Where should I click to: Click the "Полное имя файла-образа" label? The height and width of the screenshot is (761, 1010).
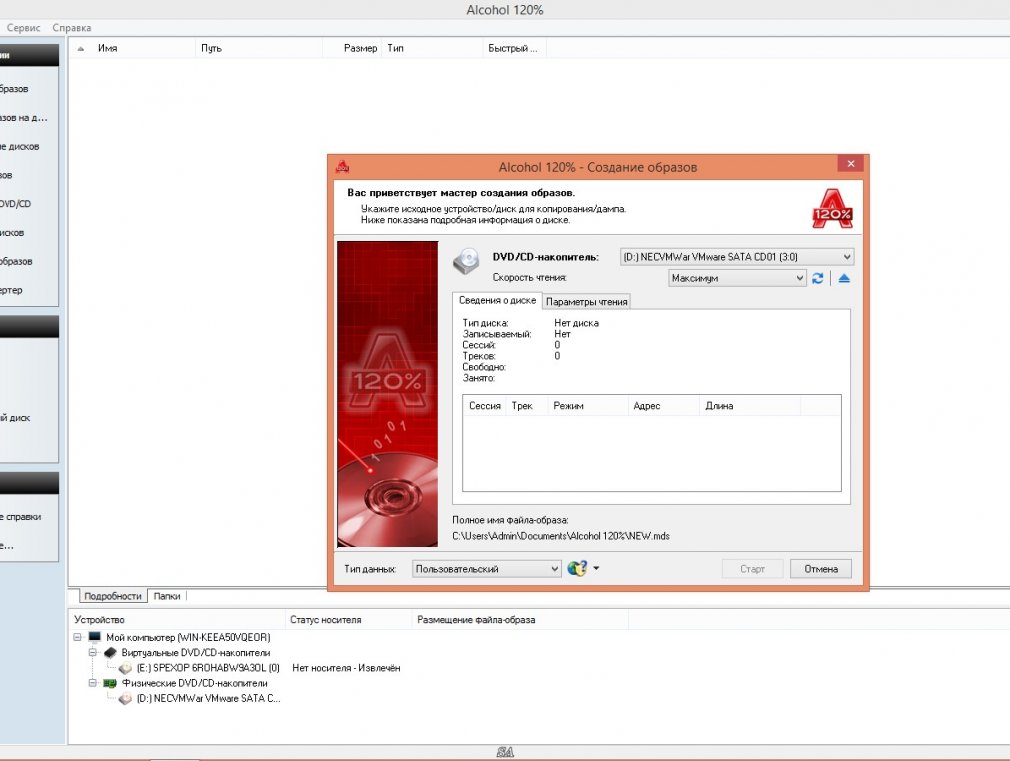click(510, 520)
